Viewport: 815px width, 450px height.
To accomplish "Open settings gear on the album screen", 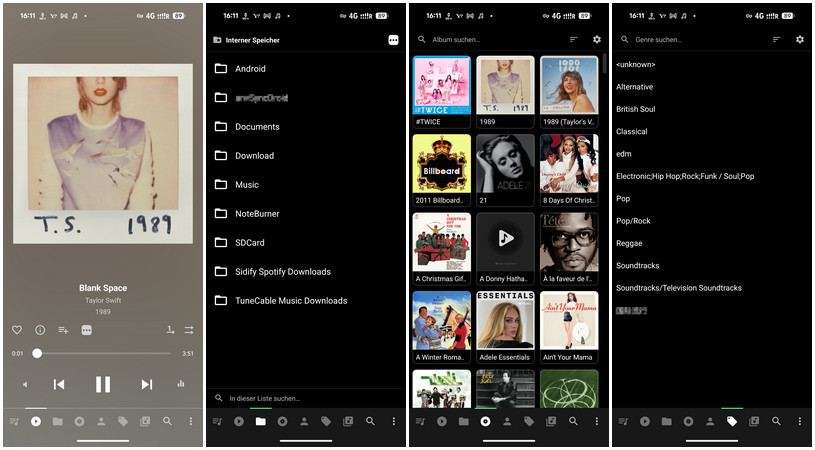I will (597, 39).
